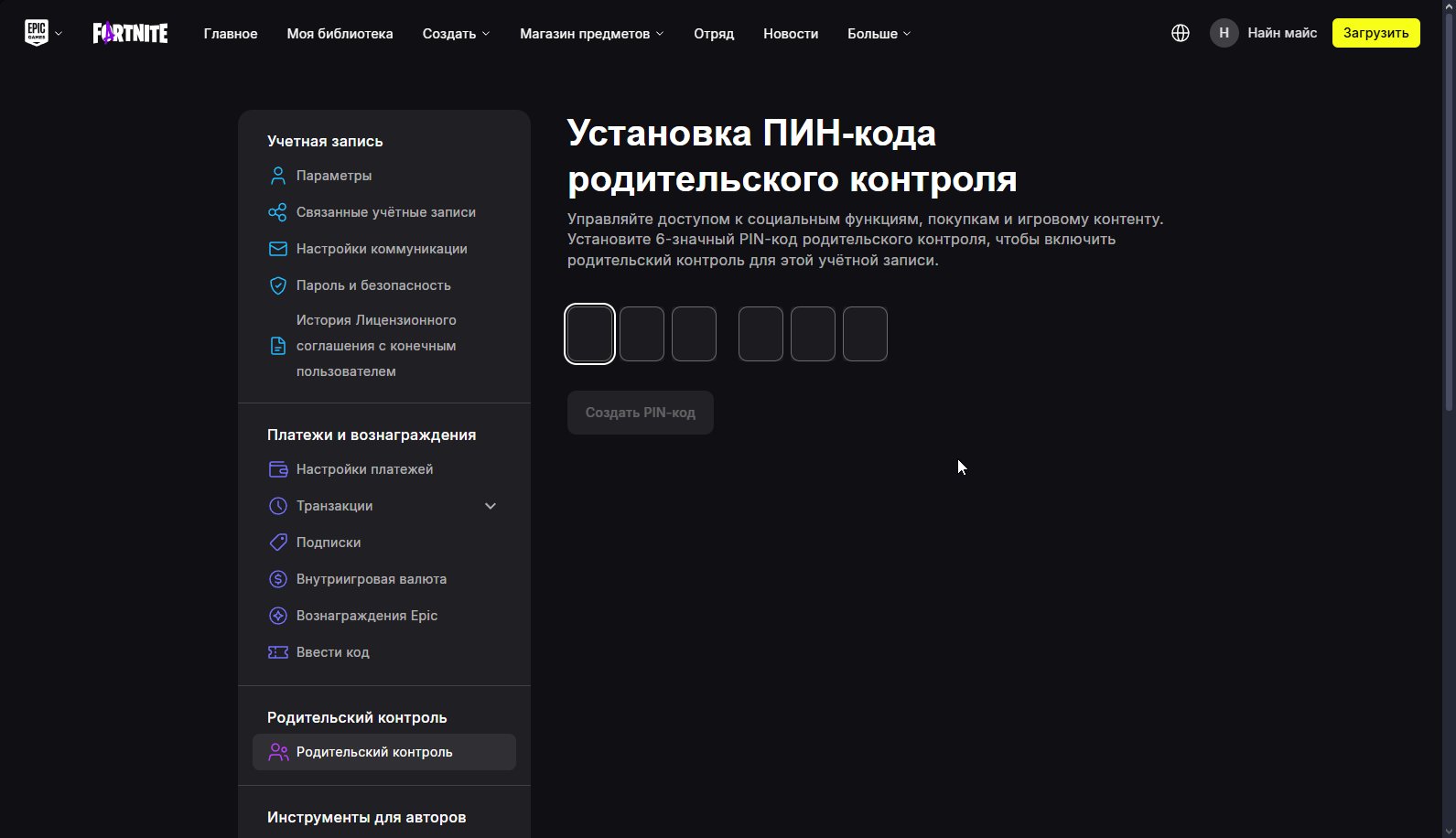This screenshot has height=838, width=1456.
Task: Select Подписки in the sidebar
Action: click(329, 543)
